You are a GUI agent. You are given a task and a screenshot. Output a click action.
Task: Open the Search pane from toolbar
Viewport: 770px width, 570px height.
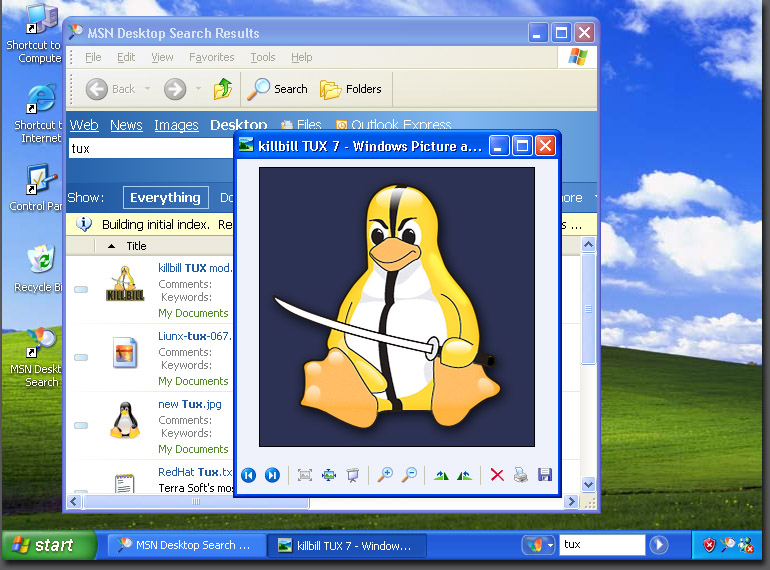[x=277, y=89]
